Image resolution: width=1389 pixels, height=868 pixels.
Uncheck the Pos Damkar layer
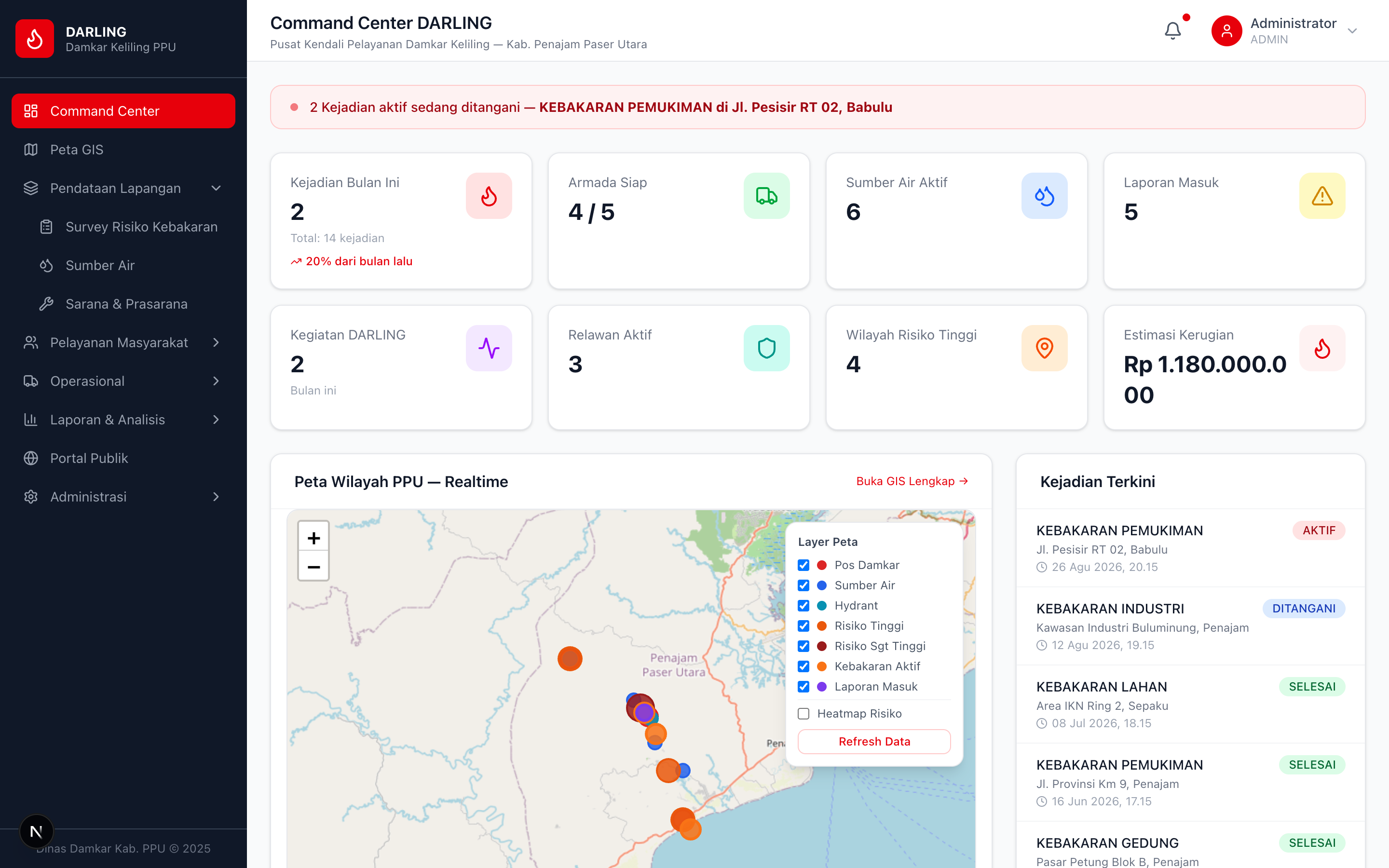(803, 565)
